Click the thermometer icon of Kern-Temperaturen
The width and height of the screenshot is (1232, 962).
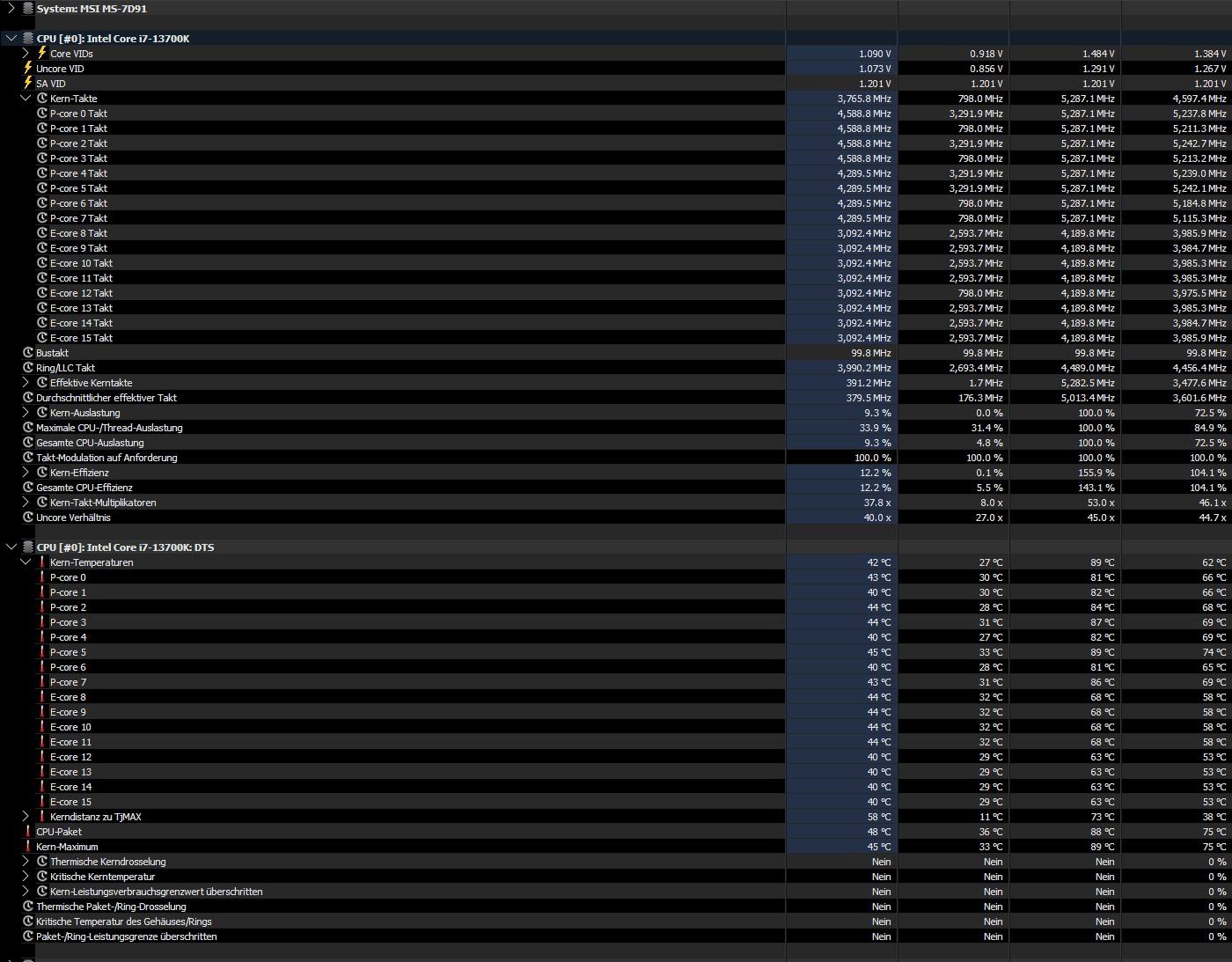click(x=41, y=562)
